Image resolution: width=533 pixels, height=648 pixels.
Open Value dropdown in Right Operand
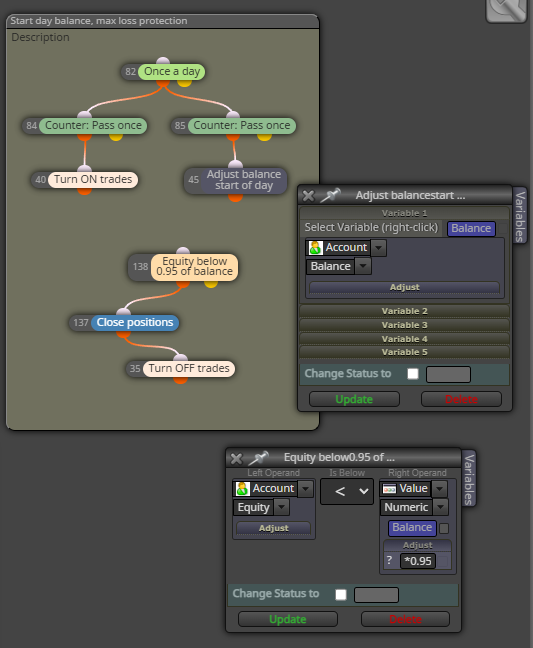click(x=440, y=489)
